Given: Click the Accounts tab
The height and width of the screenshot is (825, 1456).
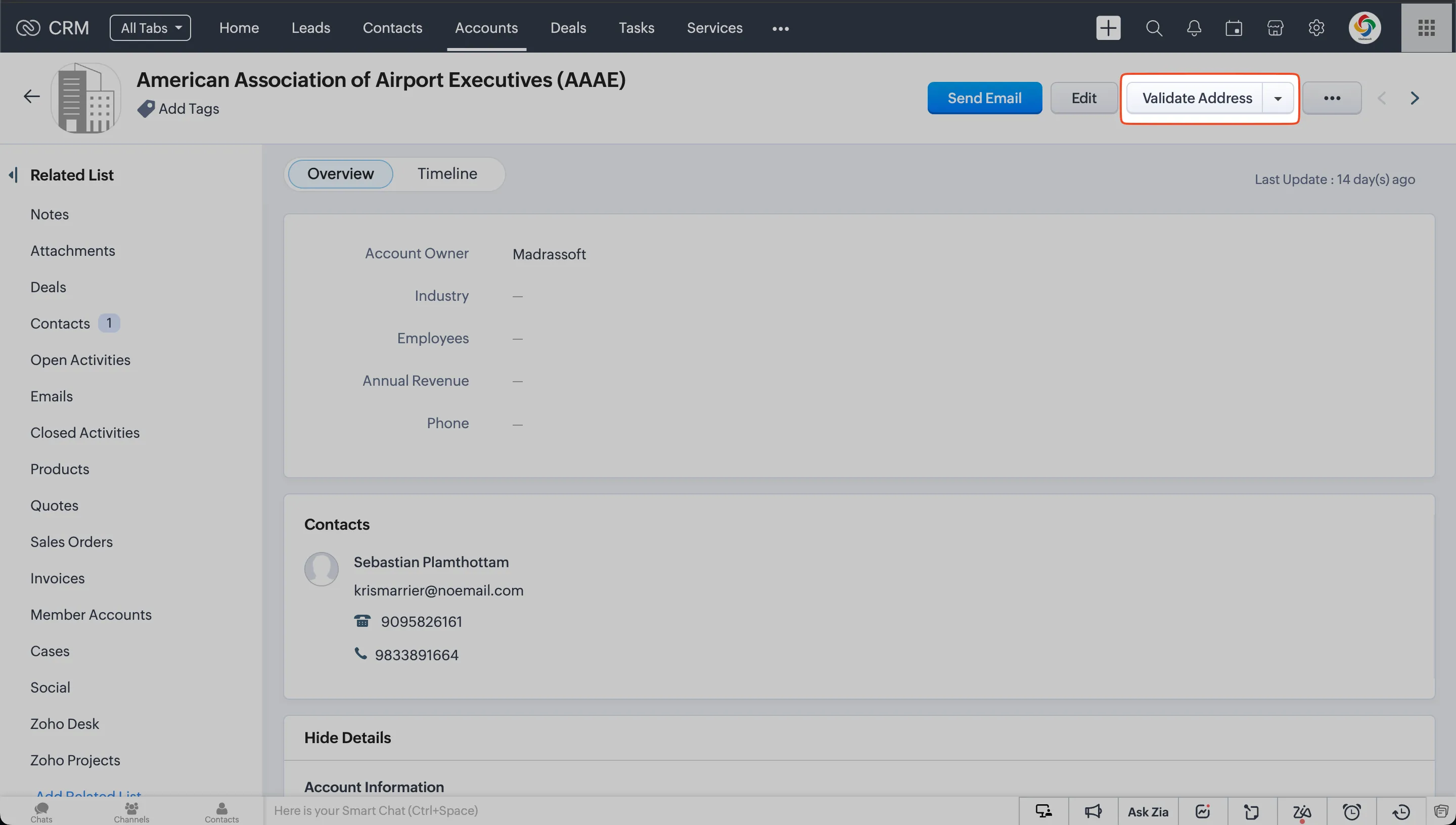Looking at the screenshot, I should (x=486, y=28).
